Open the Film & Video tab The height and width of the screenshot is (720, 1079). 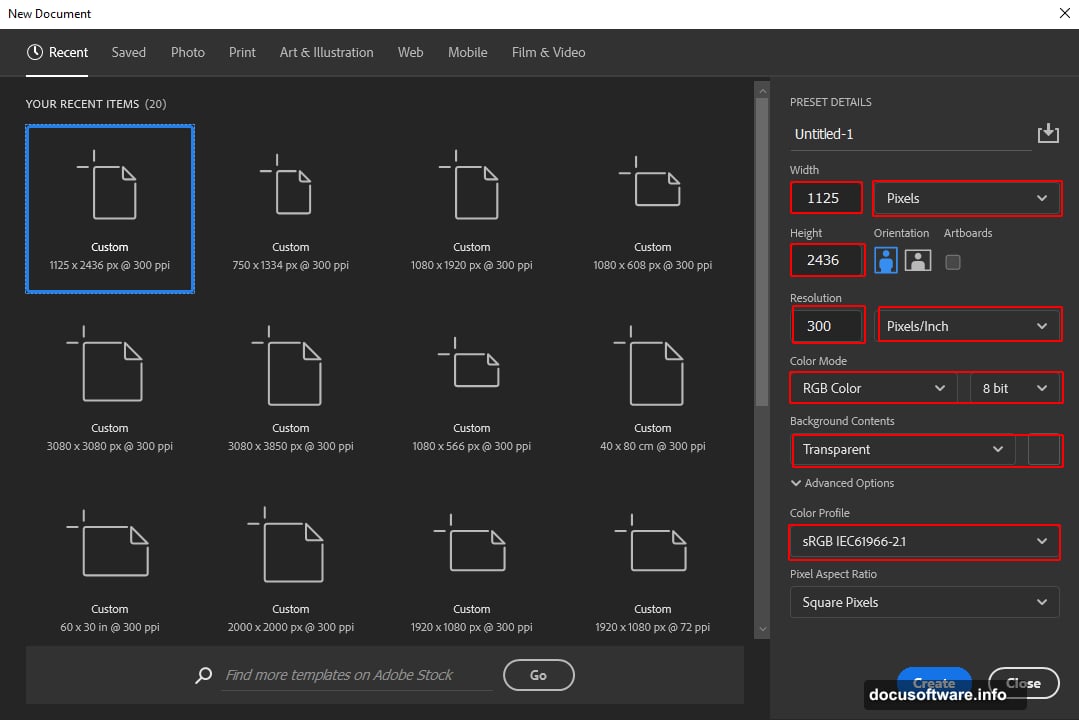(548, 52)
